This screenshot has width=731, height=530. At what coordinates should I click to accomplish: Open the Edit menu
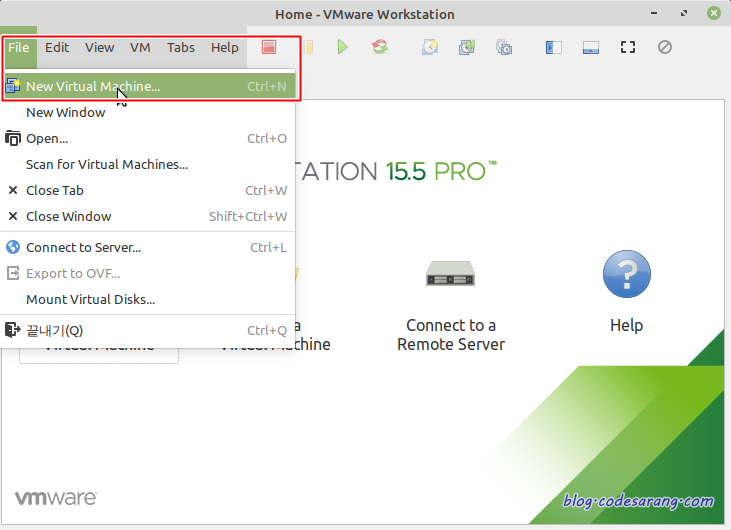[x=57, y=48]
